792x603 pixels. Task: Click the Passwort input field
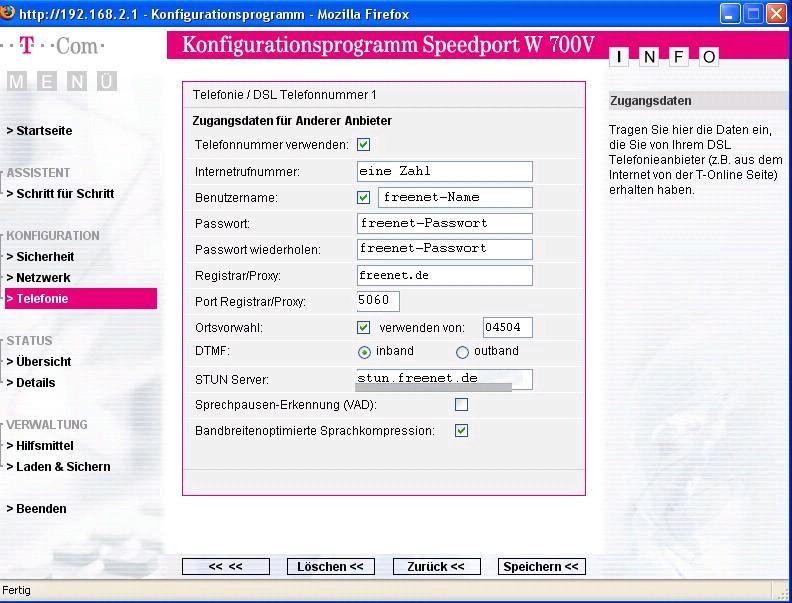coord(444,223)
